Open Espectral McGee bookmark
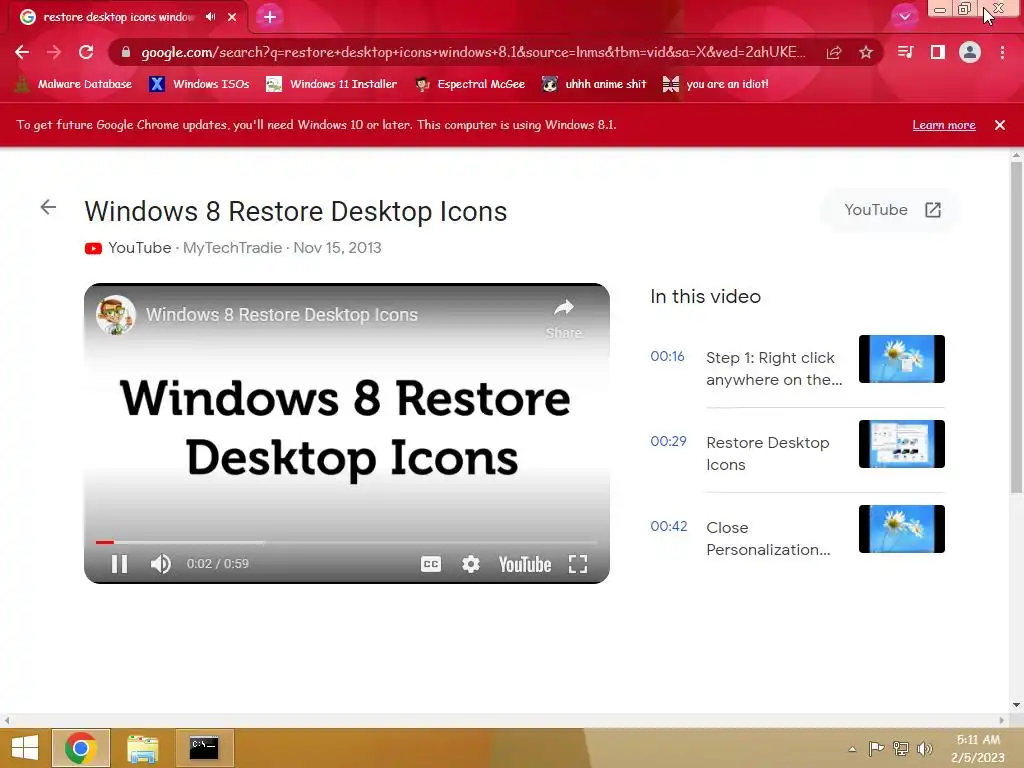This screenshot has width=1024, height=768. point(470,84)
